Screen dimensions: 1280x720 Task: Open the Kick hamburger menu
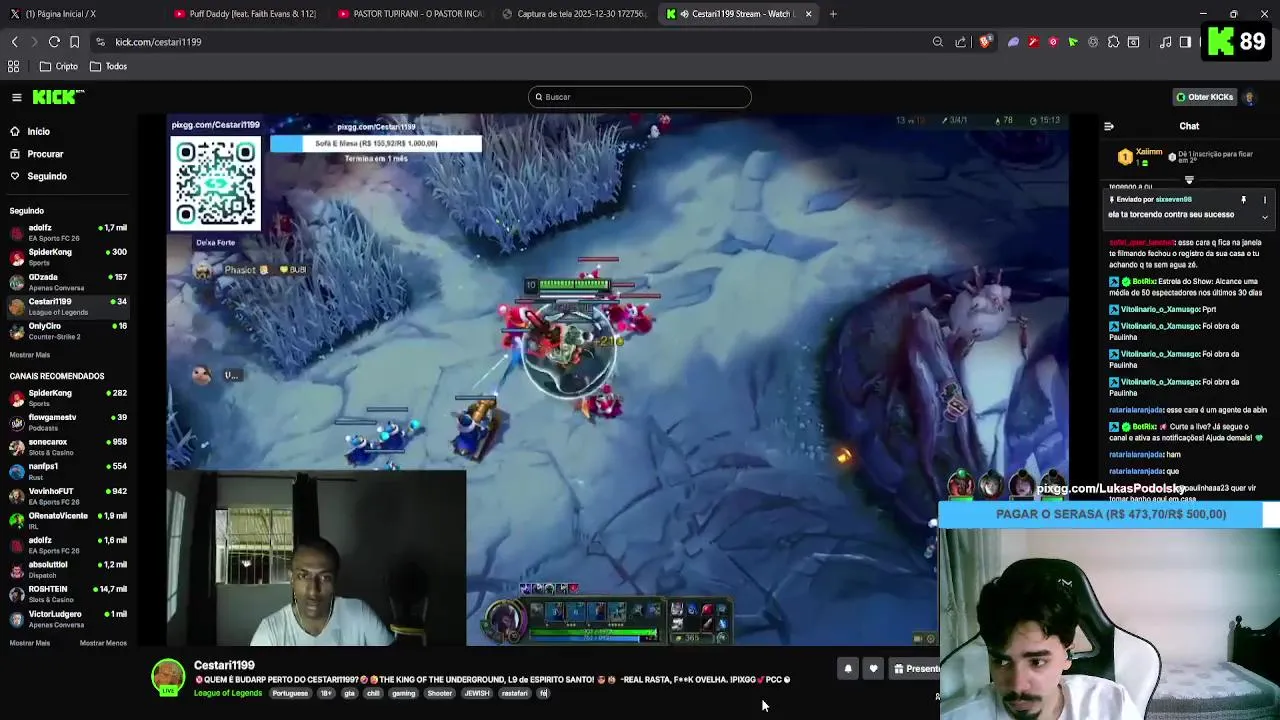[17, 97]
